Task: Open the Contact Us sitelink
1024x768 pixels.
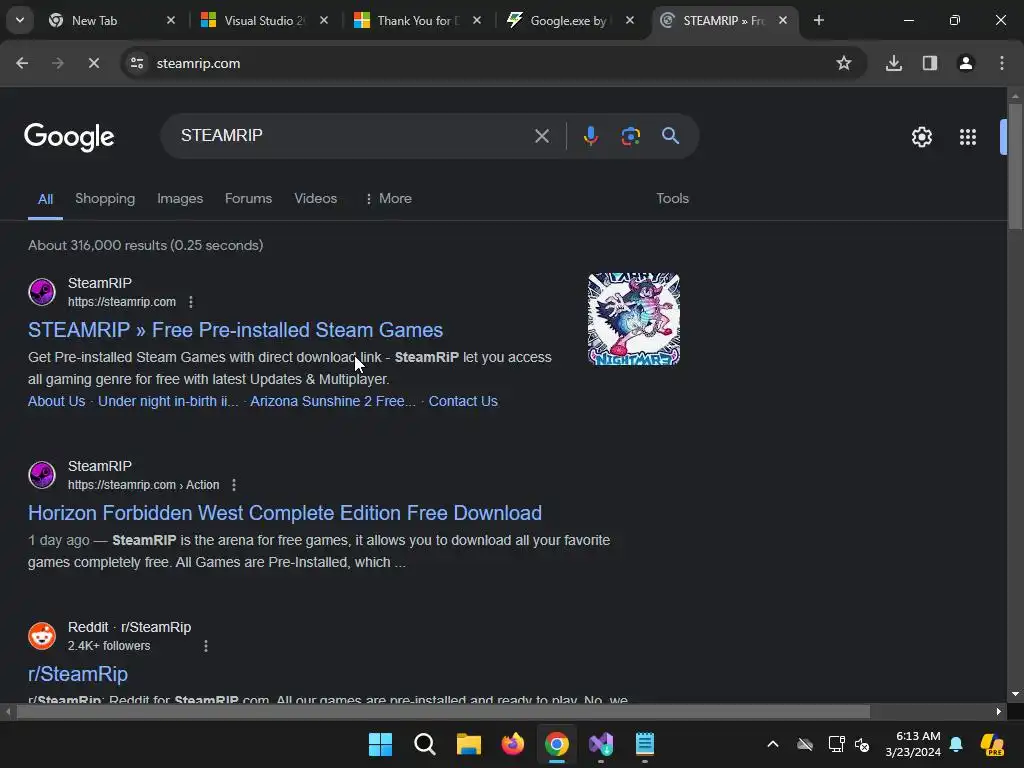Action: [x=463, y=401]
